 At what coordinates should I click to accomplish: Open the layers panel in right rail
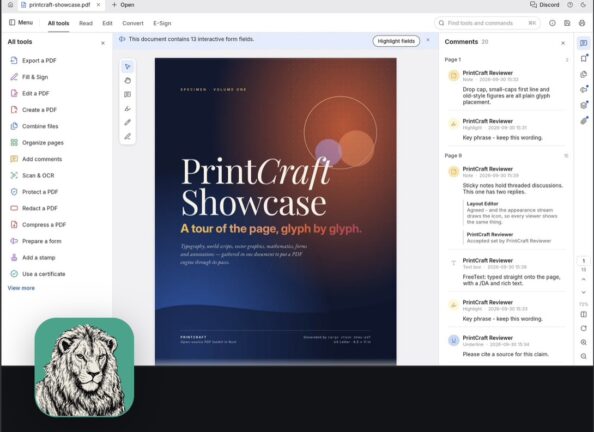point(584,105)
